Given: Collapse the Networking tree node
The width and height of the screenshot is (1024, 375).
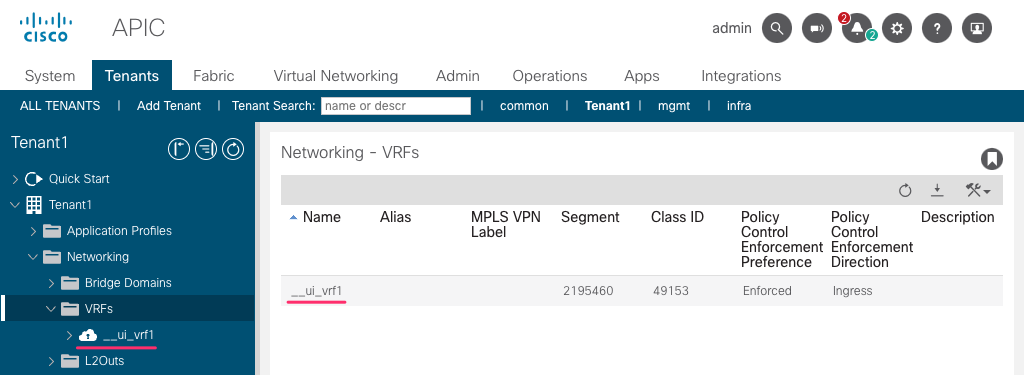Looking at the screenshot, I should click(x=33, y=257).
